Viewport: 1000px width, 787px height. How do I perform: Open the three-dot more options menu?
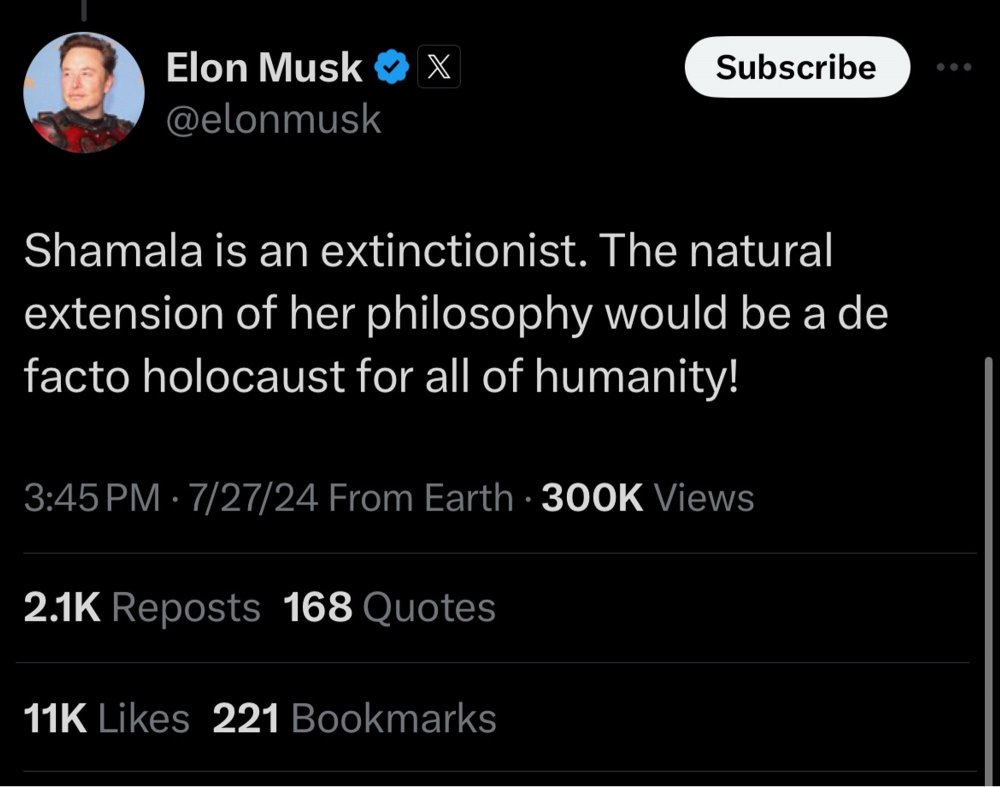click(x=954, y=67)
